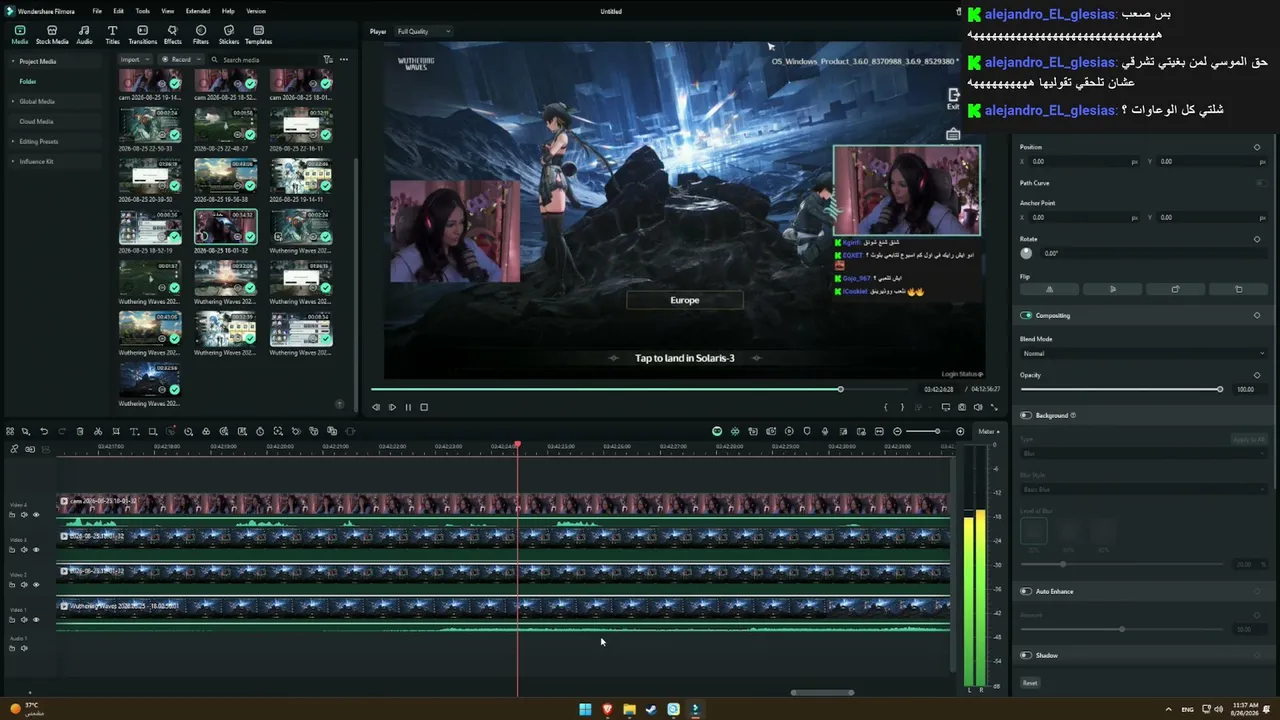
Task: Open the Stock Media tab
Action: pos(52,35)
